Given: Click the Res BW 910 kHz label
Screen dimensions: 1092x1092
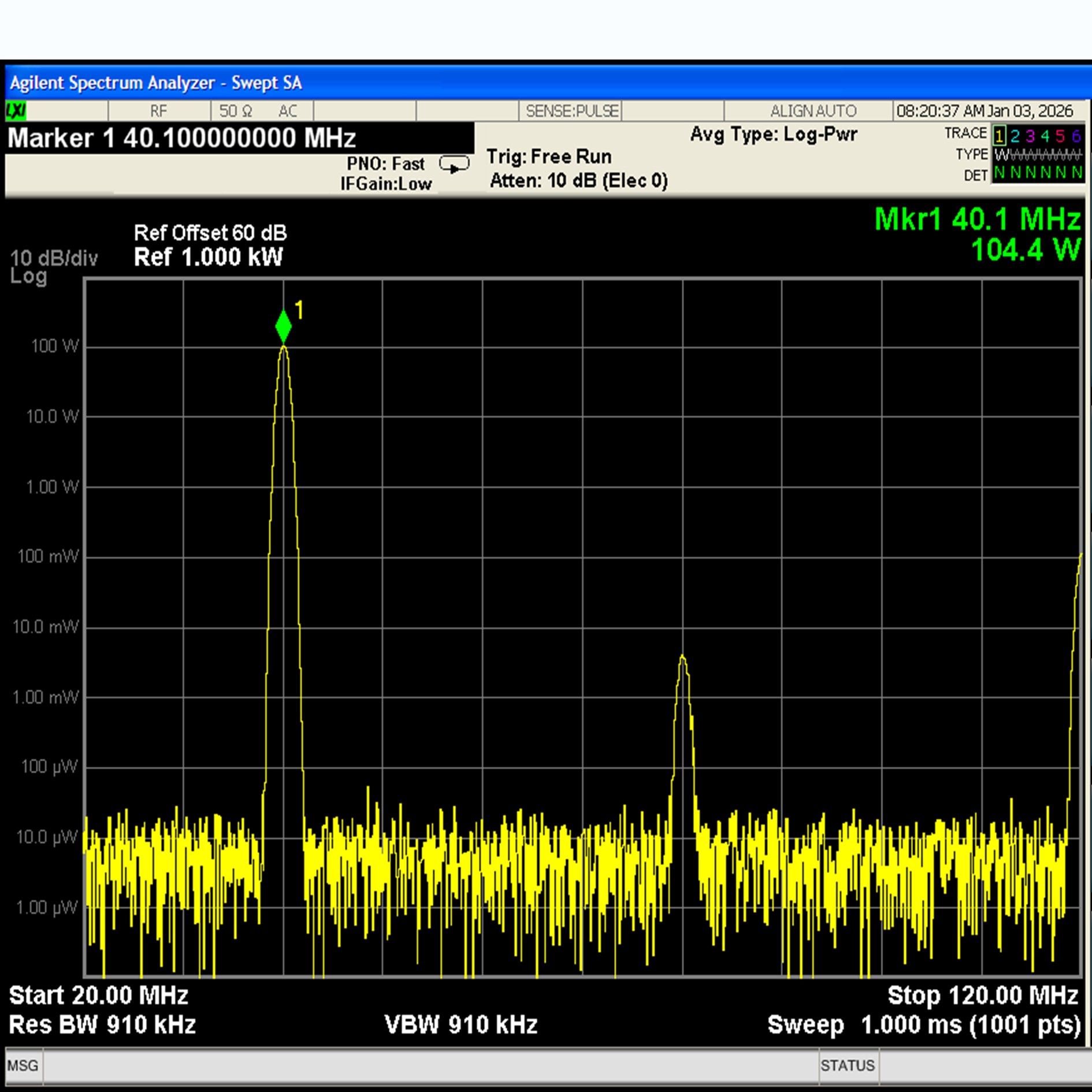Looking at the screenshot, I should click(x=102, y=1025).
